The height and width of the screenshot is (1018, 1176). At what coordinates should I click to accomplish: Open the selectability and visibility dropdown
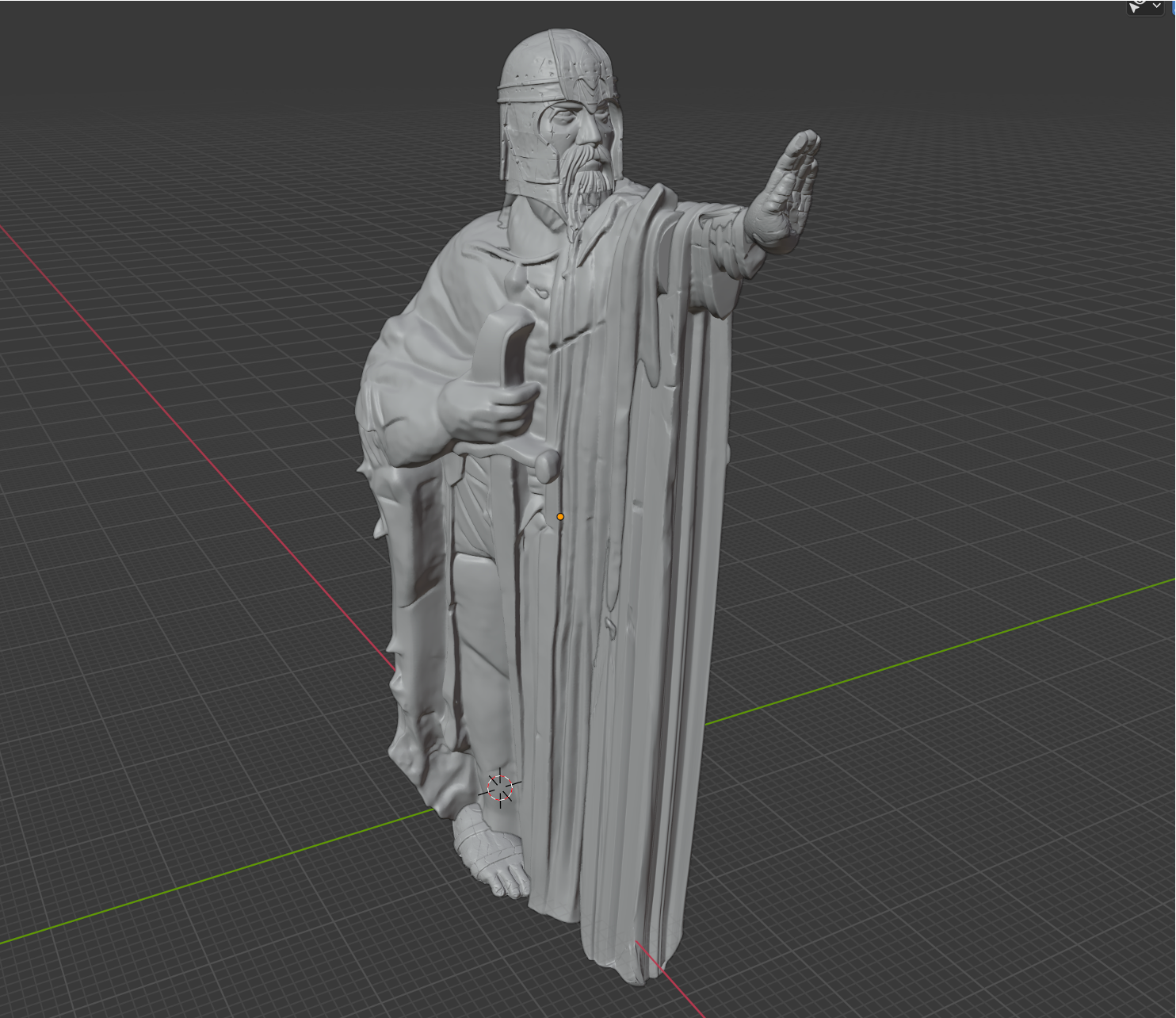(x=1146, y=6)
